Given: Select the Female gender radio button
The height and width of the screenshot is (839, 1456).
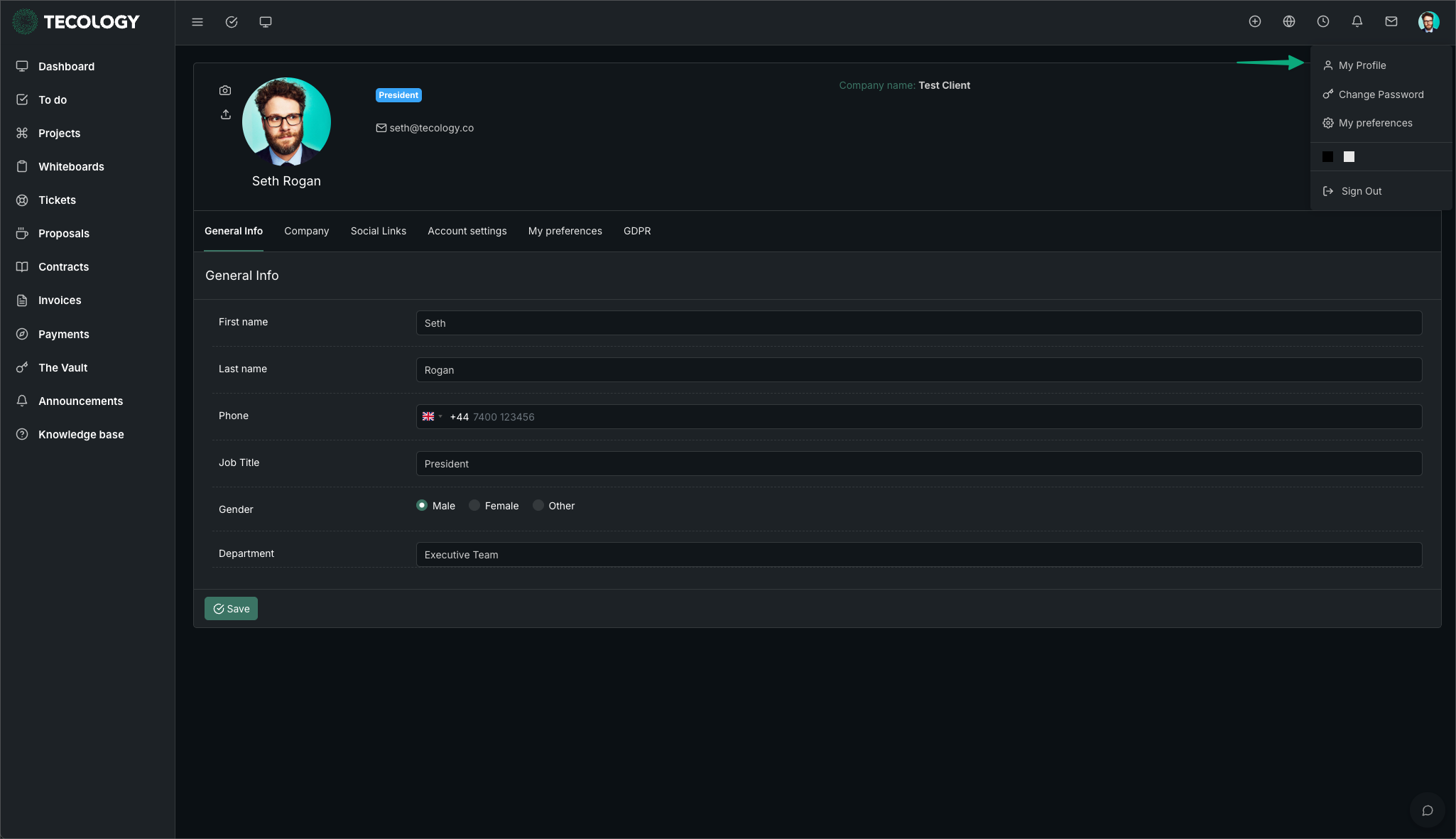Looking at the screenshot, I should 474,505.
